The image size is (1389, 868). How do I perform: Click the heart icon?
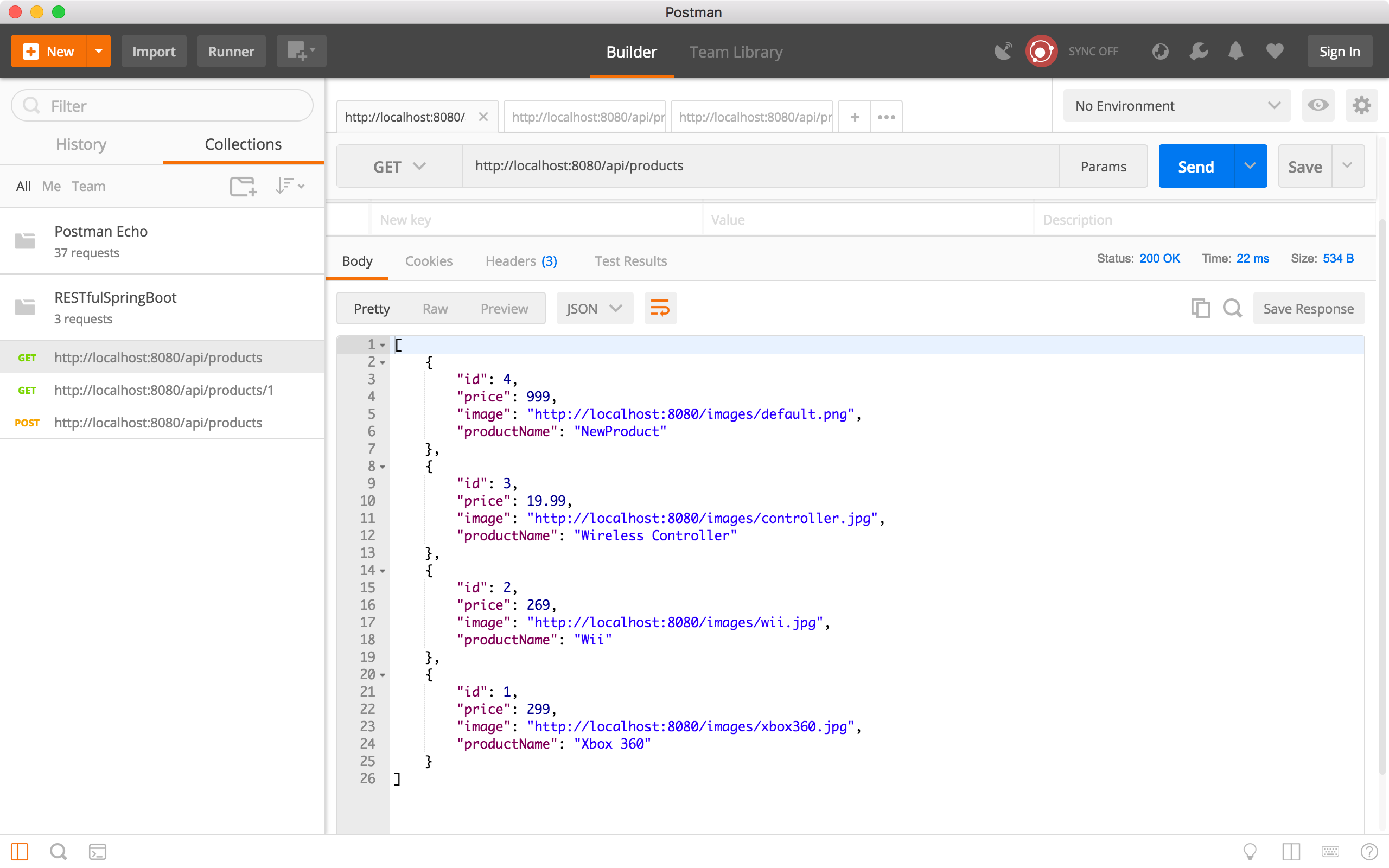click(1275, 51)
